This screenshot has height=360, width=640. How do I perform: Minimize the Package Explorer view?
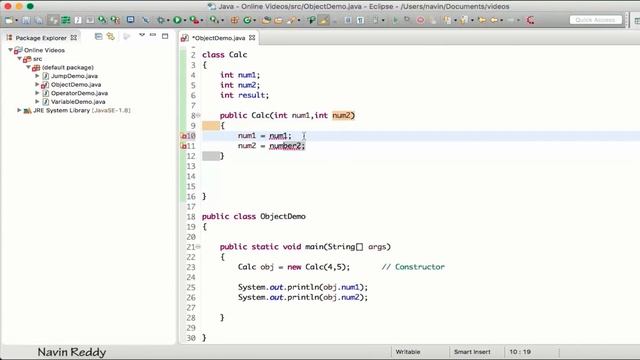153,35
